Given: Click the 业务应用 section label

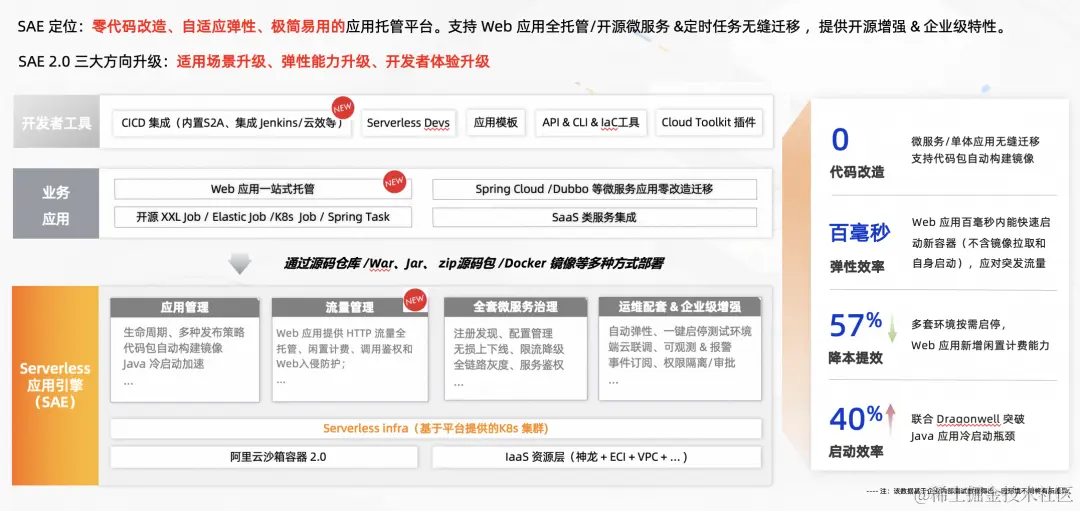Looking at the screenshot, I should [56, 205].
